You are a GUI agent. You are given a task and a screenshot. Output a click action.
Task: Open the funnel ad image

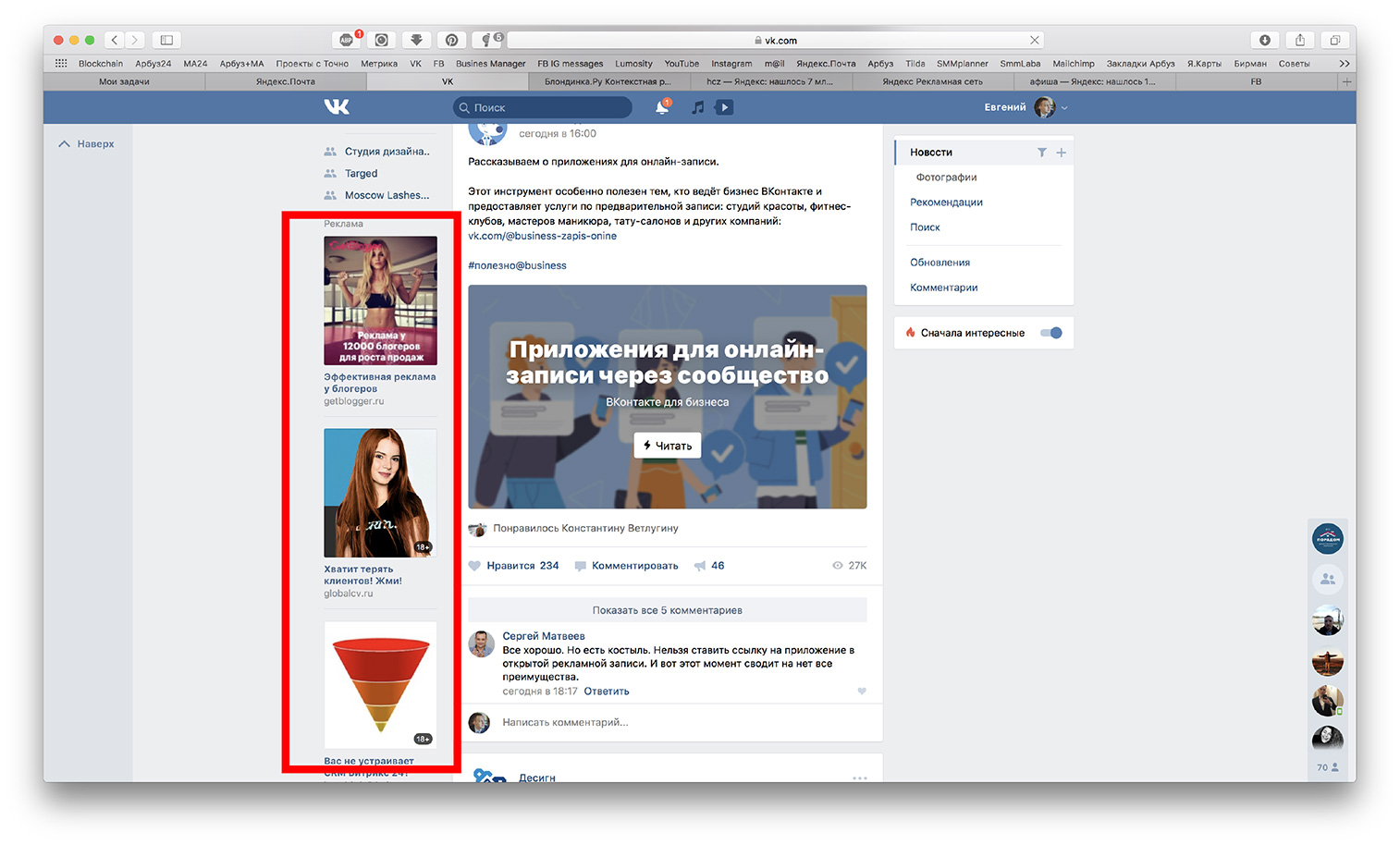[380, 685]
